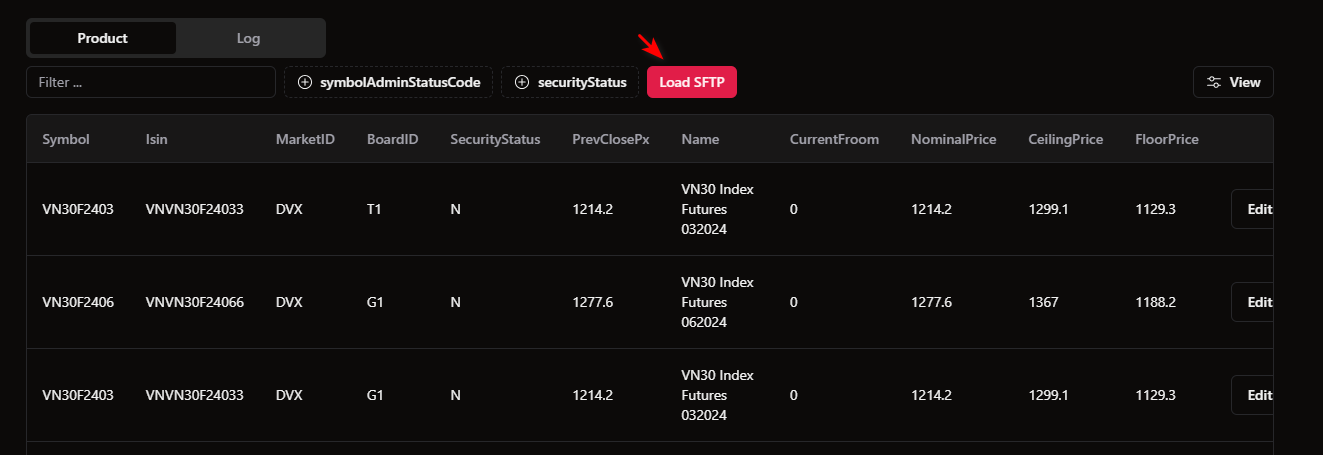Viewport: 1323px width, 455px height.
Task: Click the SecurityStatus column header
Action: (495, 139)
